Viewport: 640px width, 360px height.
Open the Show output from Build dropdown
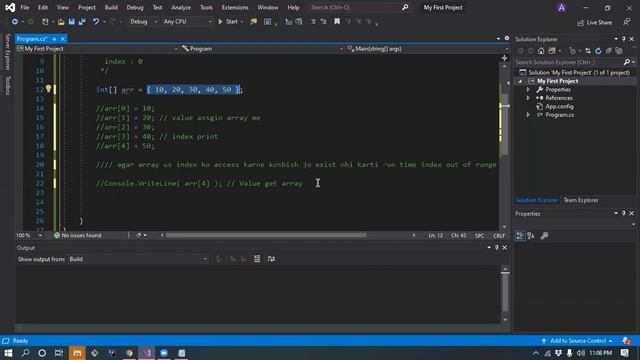[138, 259]
